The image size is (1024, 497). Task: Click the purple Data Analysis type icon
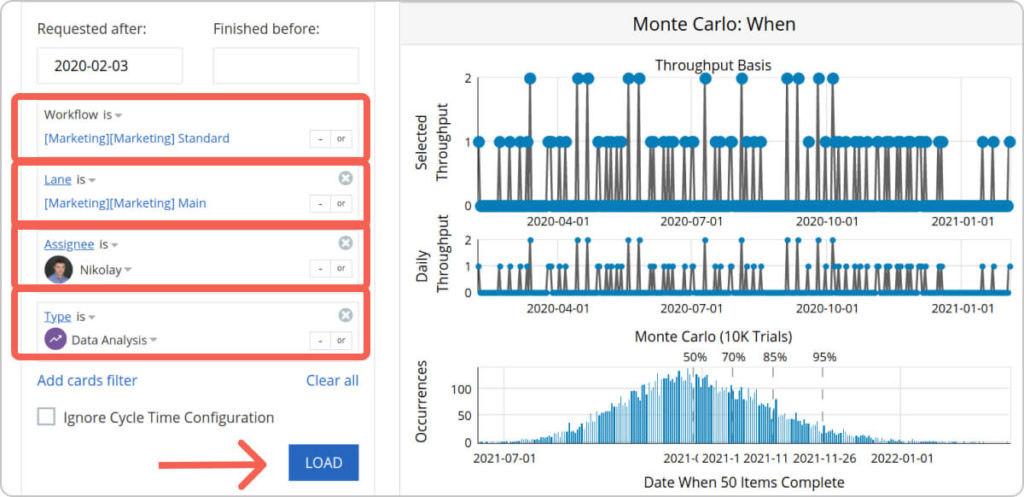click(x=56, y=340)
